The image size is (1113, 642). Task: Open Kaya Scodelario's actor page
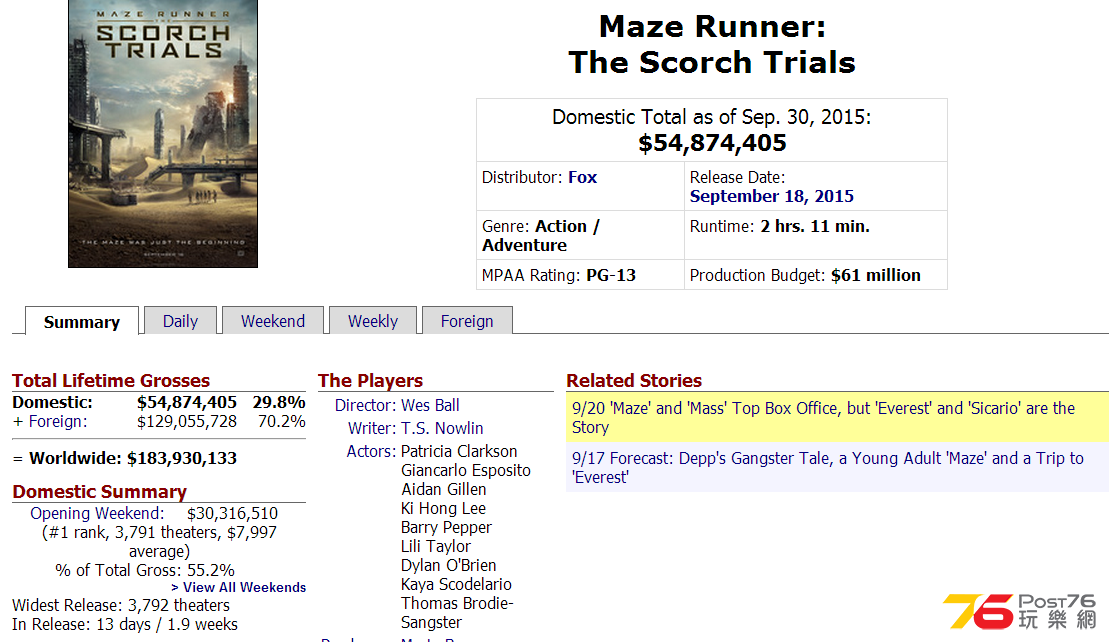[x=456, y=584]
